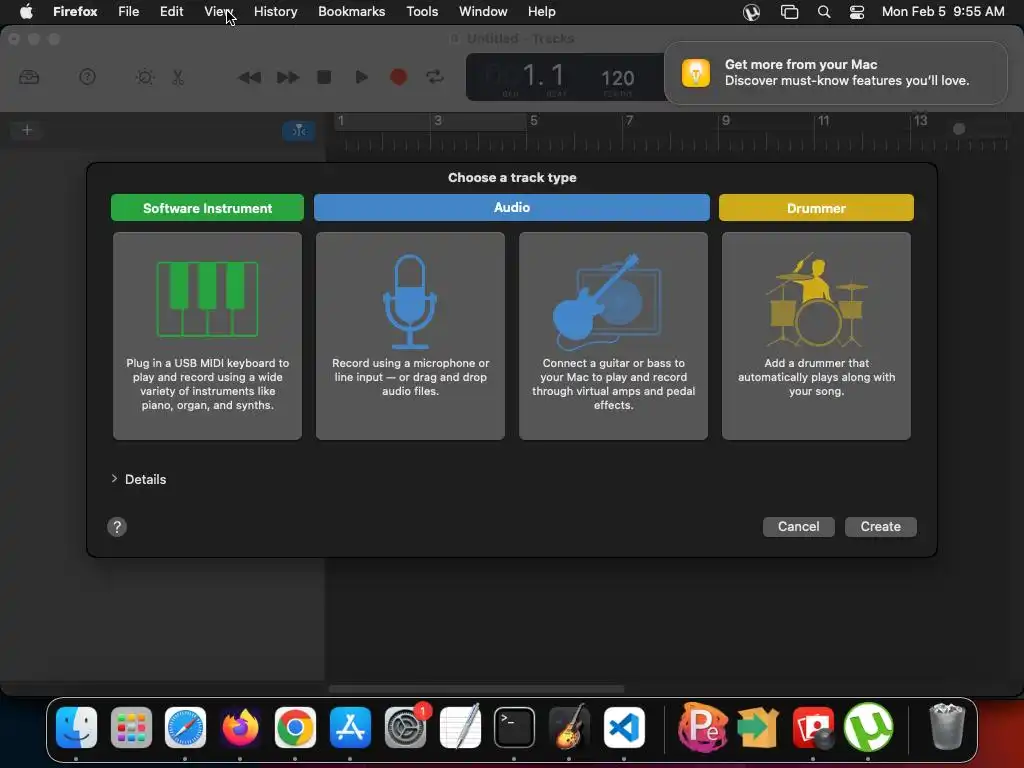This screenshot has height=768, width=1024.
Task: Open the Get more from your Mac notification
Action: click(x=836, y=72)
